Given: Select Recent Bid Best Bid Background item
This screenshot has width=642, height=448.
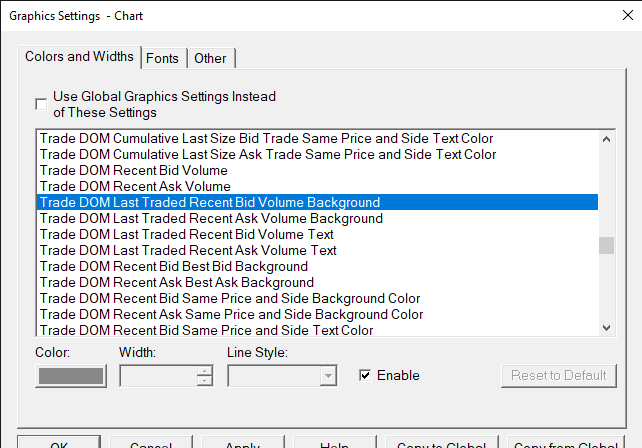Looking at the screenshot, I should coord(173,266).
